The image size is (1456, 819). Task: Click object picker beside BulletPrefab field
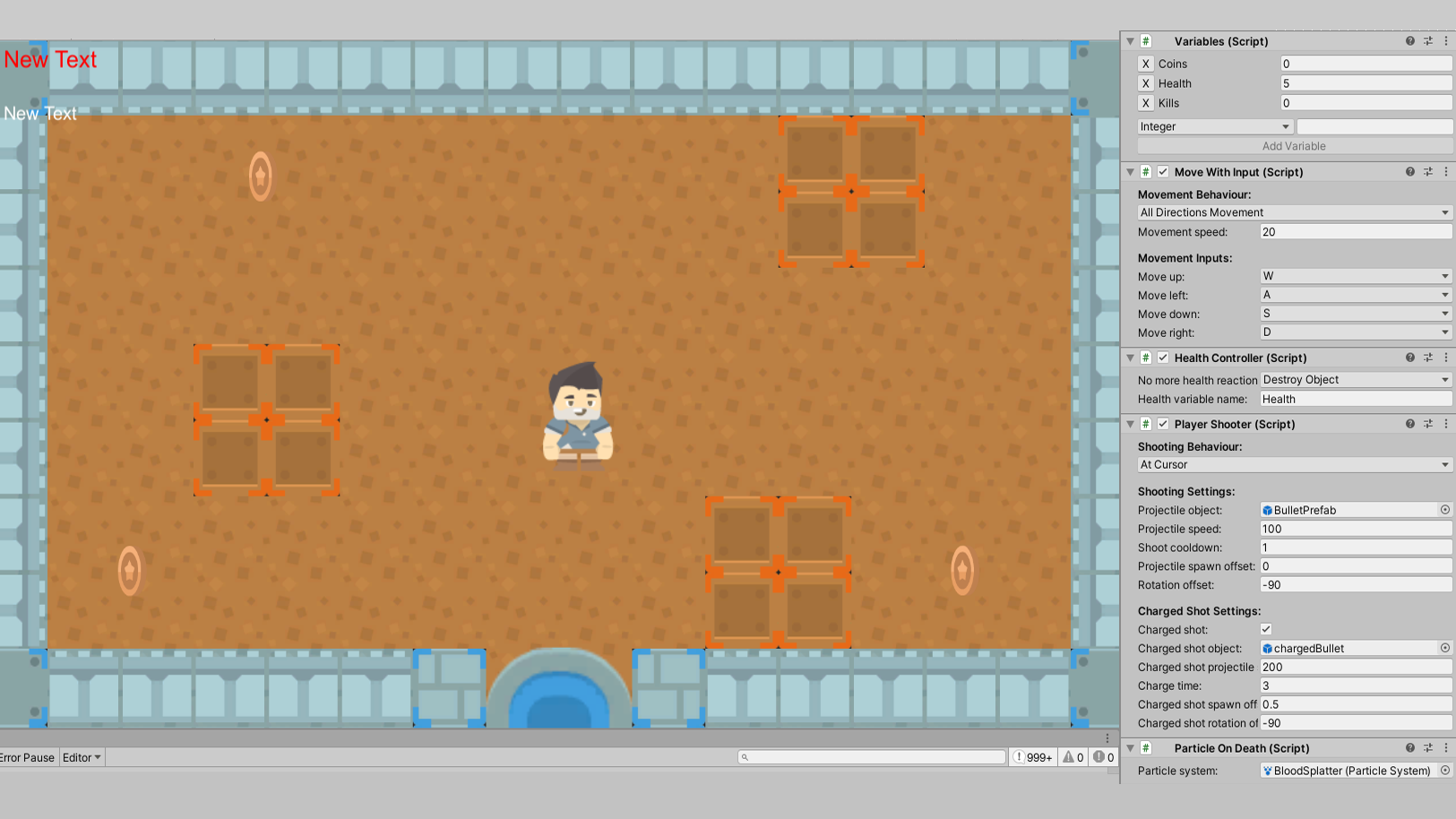pyautogui.click(x=1444, y=510)
